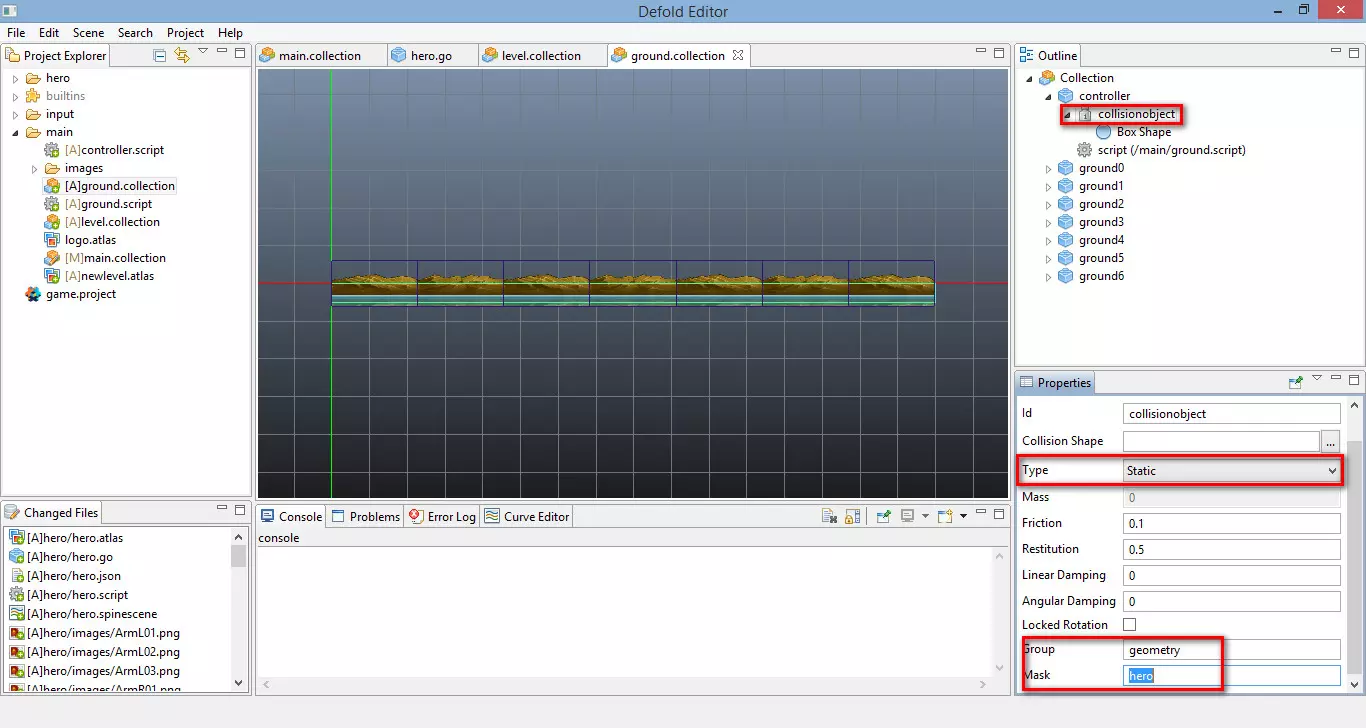
Task: Pin the Console view
Action: pyautogui.click(x=883, y=516)
